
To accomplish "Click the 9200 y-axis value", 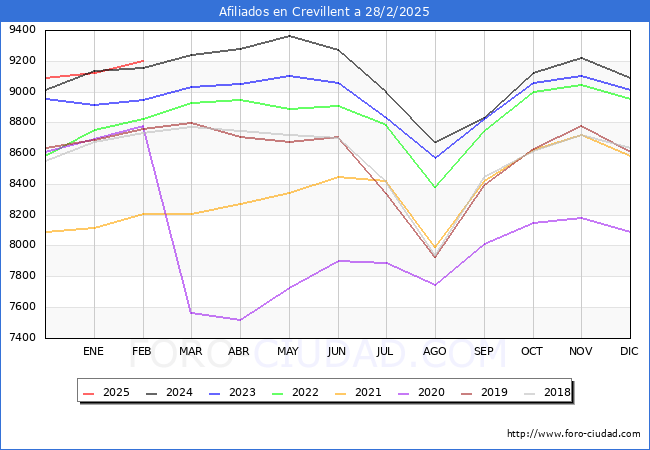I will (22, 60).
